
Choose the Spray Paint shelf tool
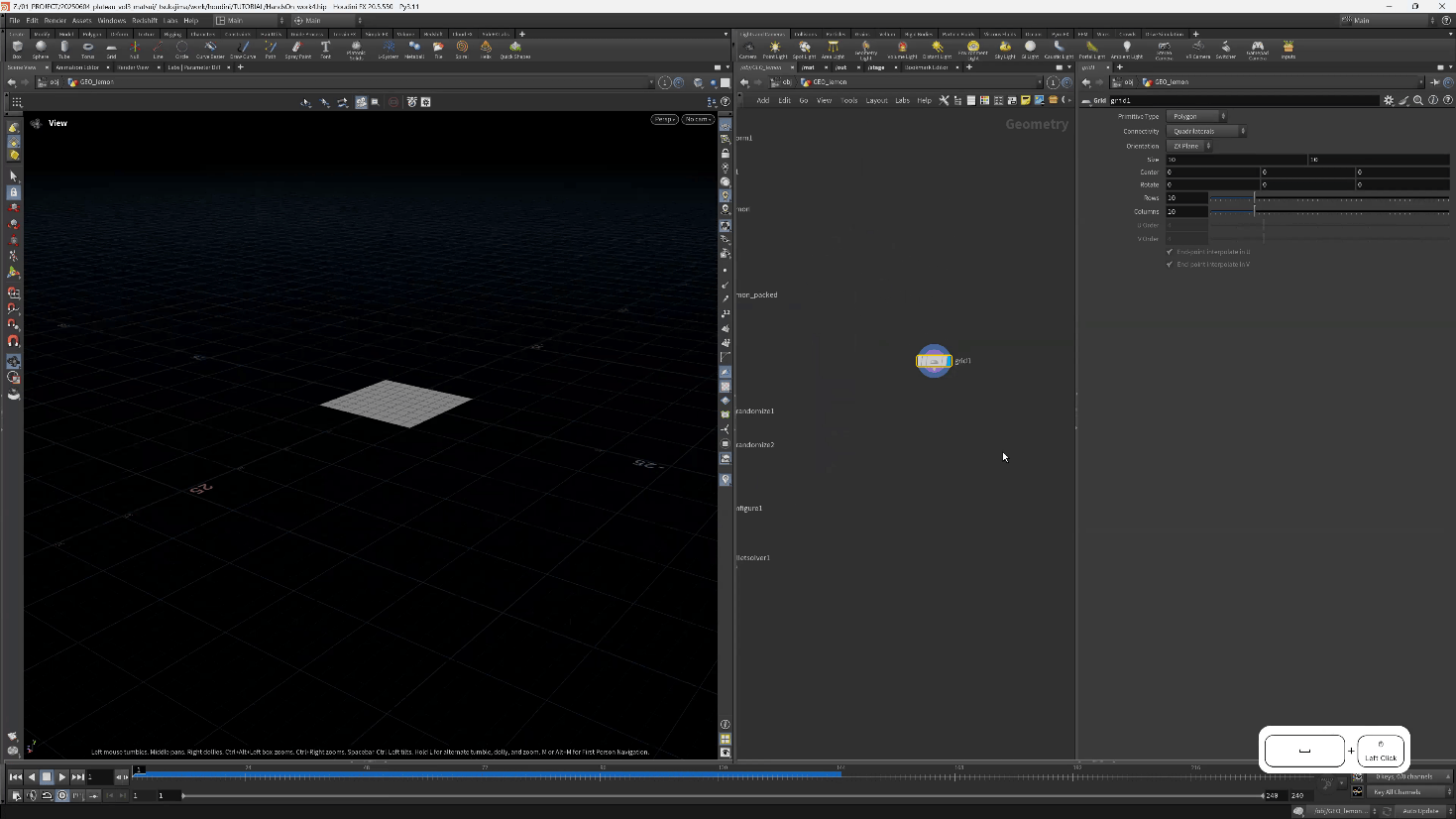297,49
